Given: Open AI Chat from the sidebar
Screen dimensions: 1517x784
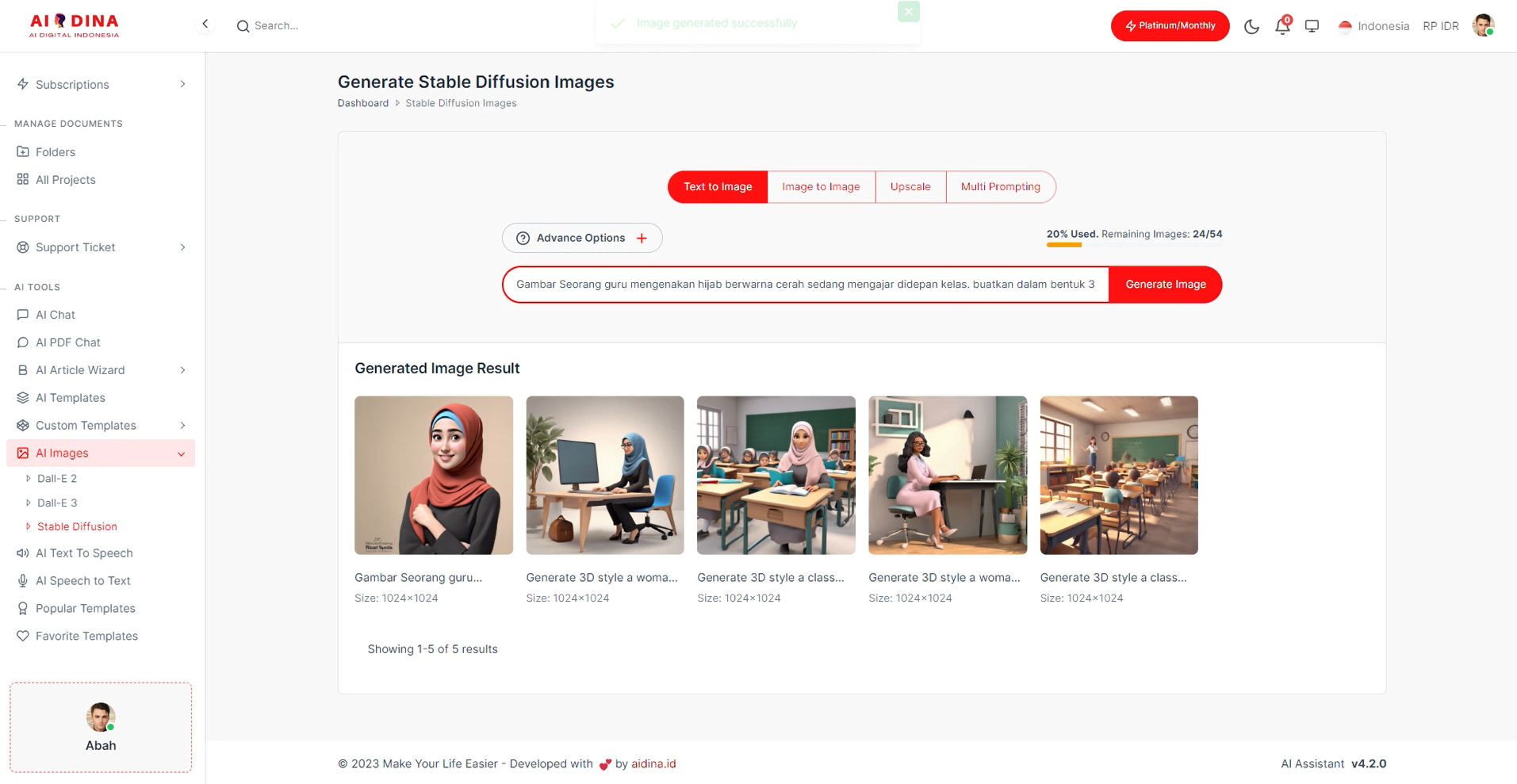Looking at the screenshot, I should click(56, 315).
